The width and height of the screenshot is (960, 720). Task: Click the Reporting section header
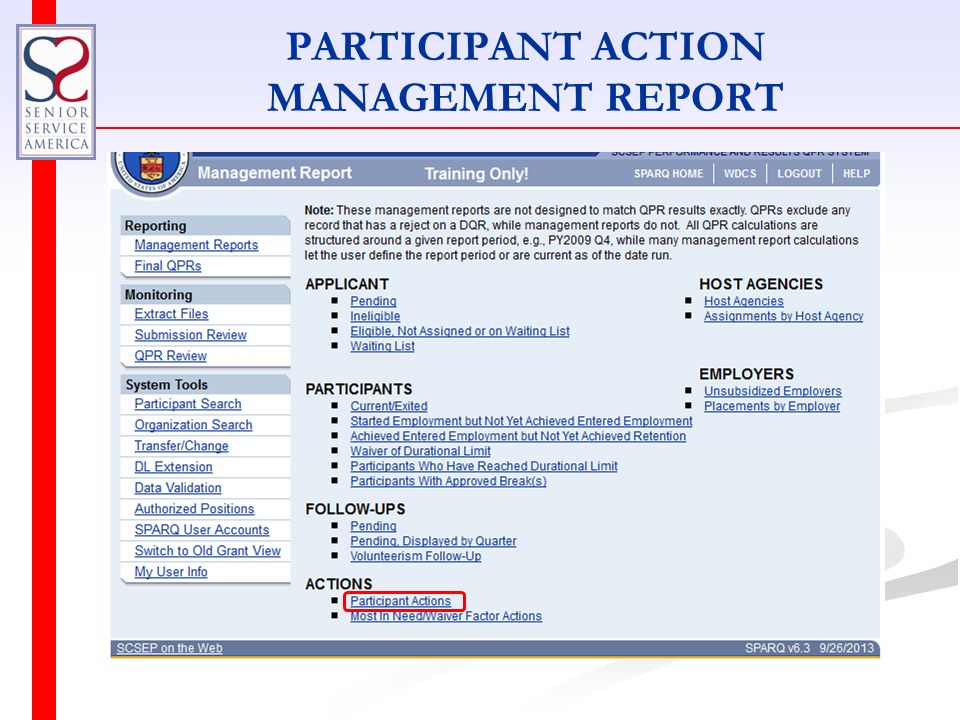pos(205,225)
